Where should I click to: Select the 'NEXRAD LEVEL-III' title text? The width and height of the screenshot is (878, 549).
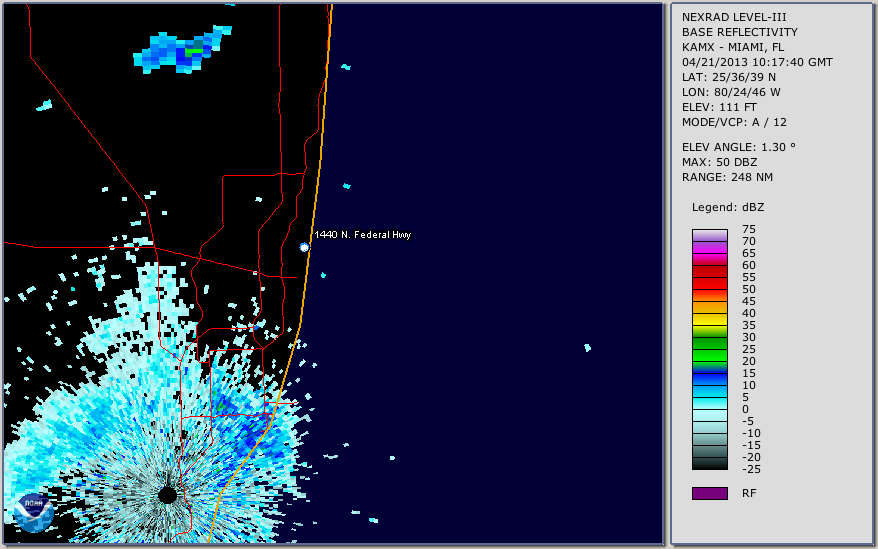(734, 17)
